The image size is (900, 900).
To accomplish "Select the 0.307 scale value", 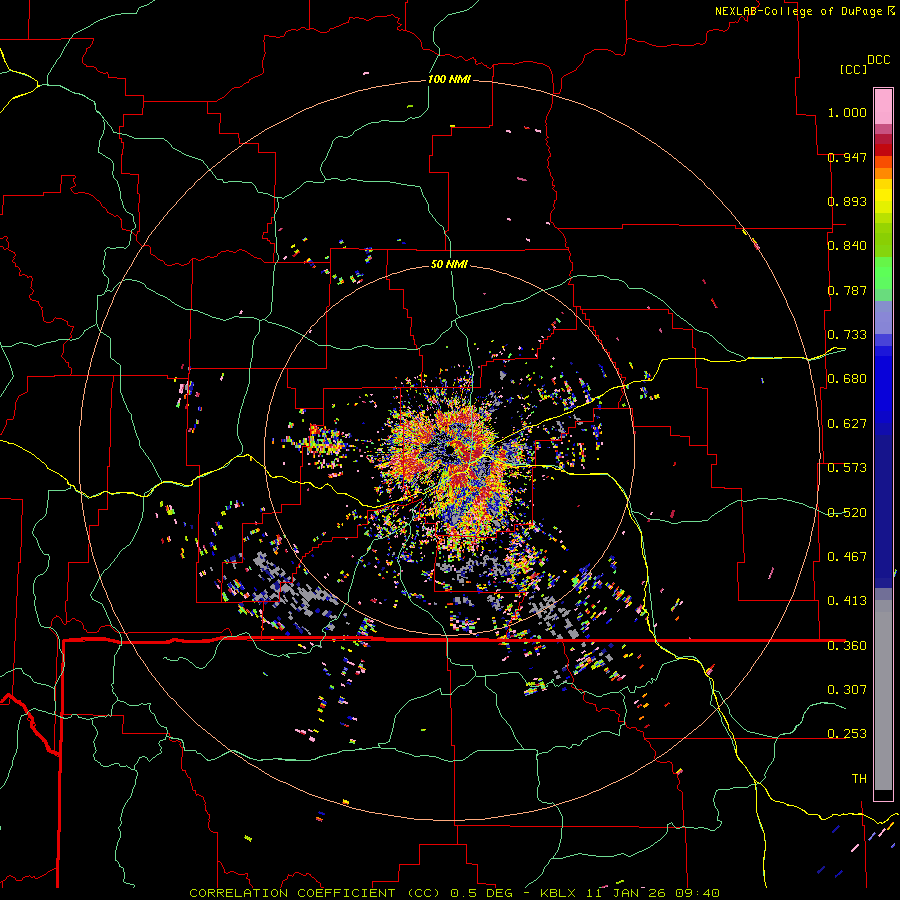I will pyautogui.click(x=847, y=689).
